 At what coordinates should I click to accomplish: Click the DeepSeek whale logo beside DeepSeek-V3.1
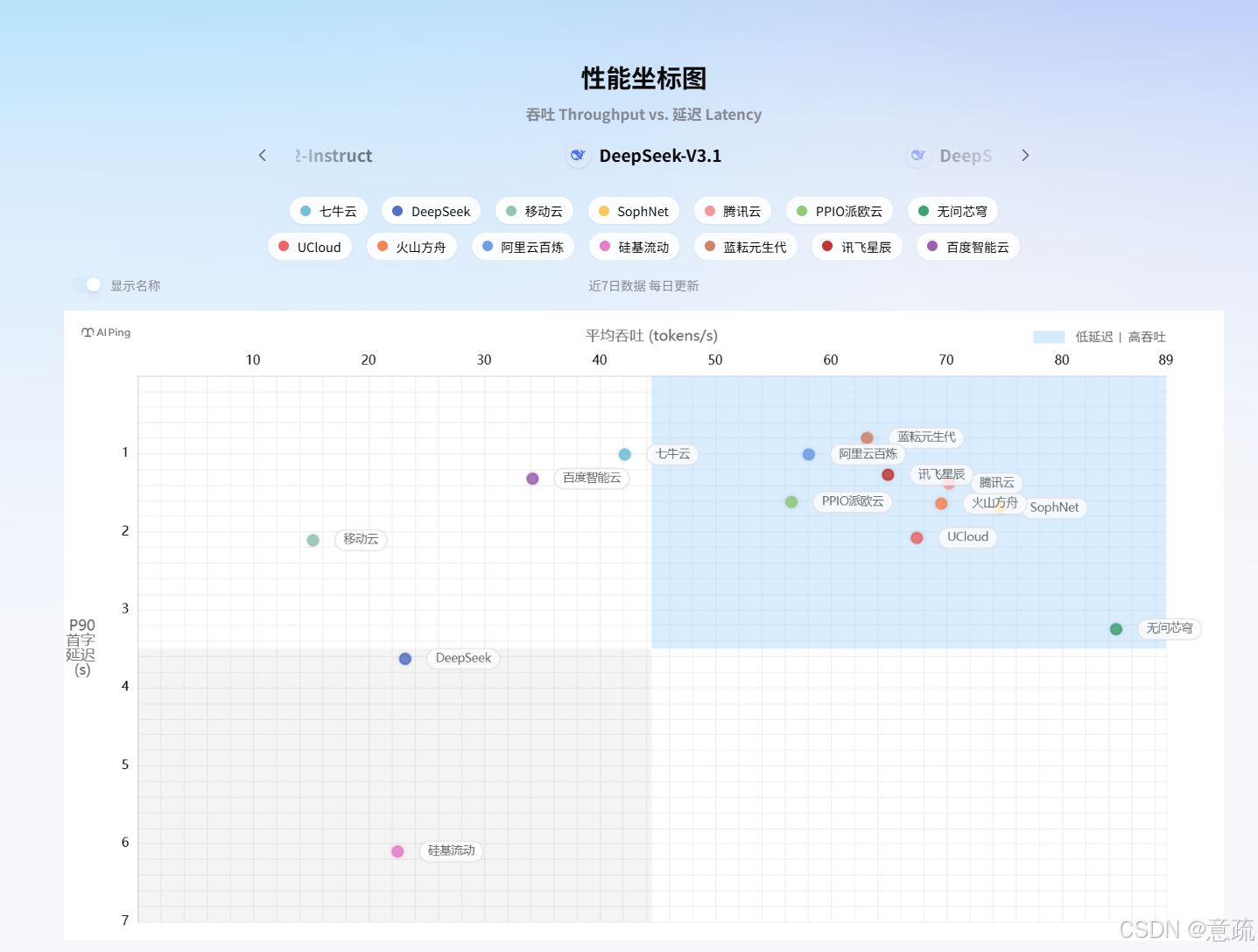pyautogui.click(x=578, y=156)
